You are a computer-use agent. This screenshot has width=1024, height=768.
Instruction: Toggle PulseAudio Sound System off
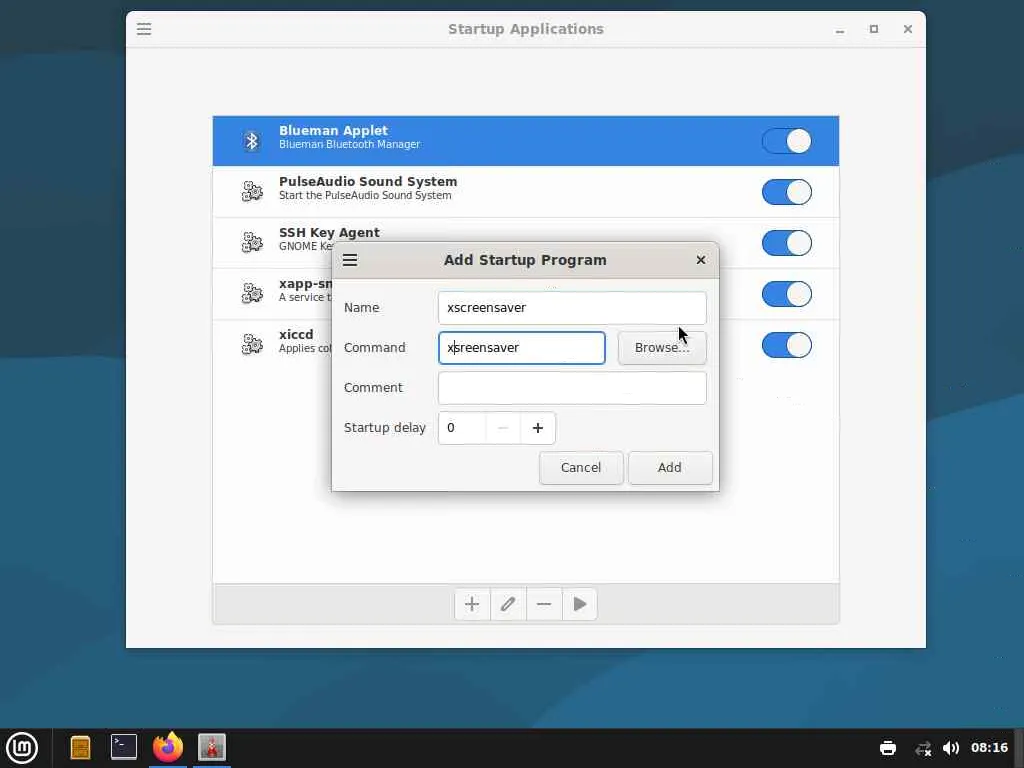coord(786,192)
